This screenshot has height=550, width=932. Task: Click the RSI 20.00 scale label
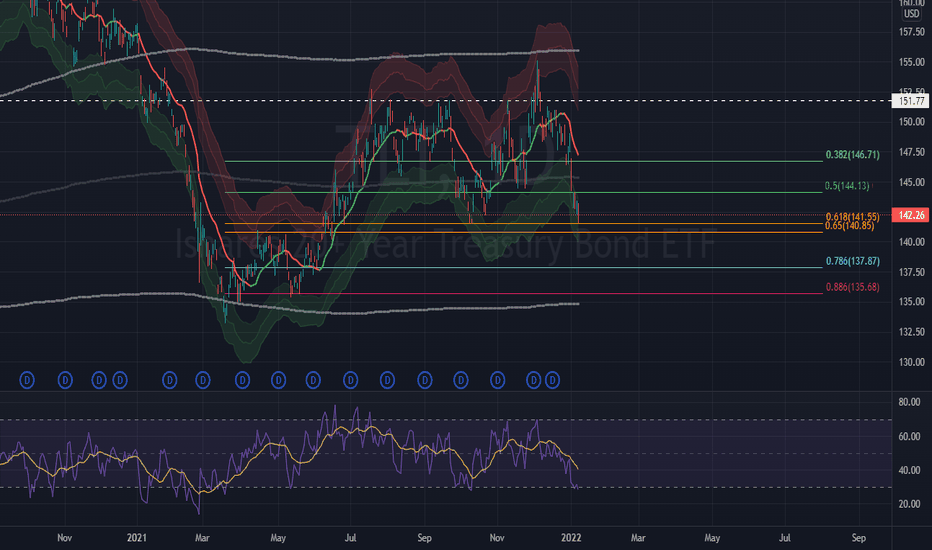click(x=909, y=504)
